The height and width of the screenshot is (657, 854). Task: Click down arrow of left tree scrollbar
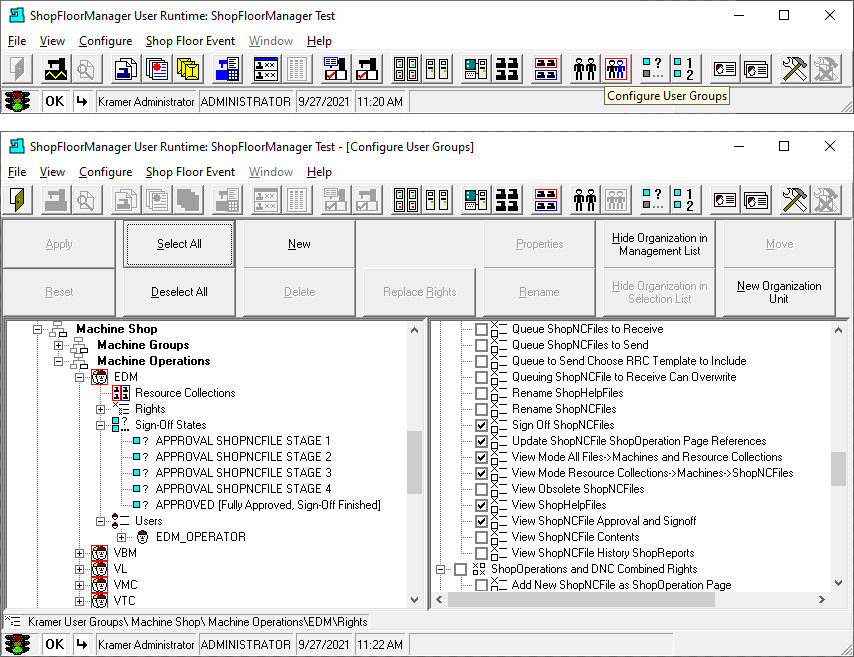click(x=414, y=600)
